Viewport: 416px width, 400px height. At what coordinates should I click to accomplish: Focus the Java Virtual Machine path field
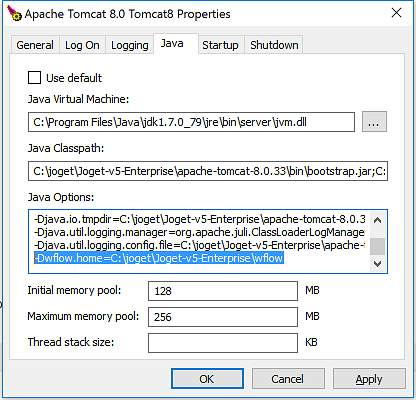pyautogui.click(x=191, y=122)
